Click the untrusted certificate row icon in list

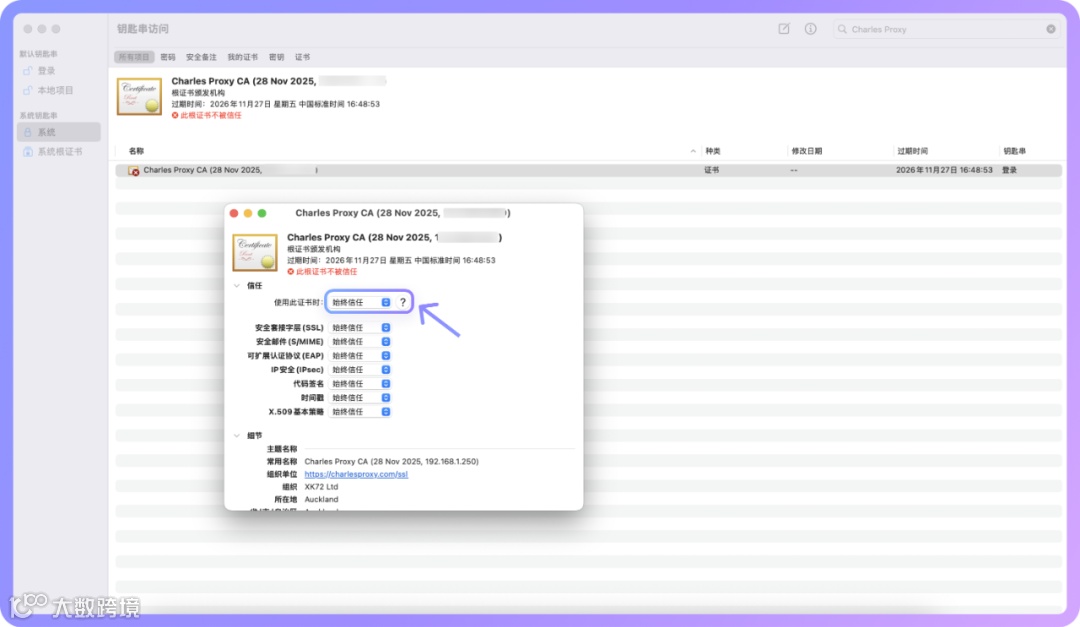click(x=134, y=170)
